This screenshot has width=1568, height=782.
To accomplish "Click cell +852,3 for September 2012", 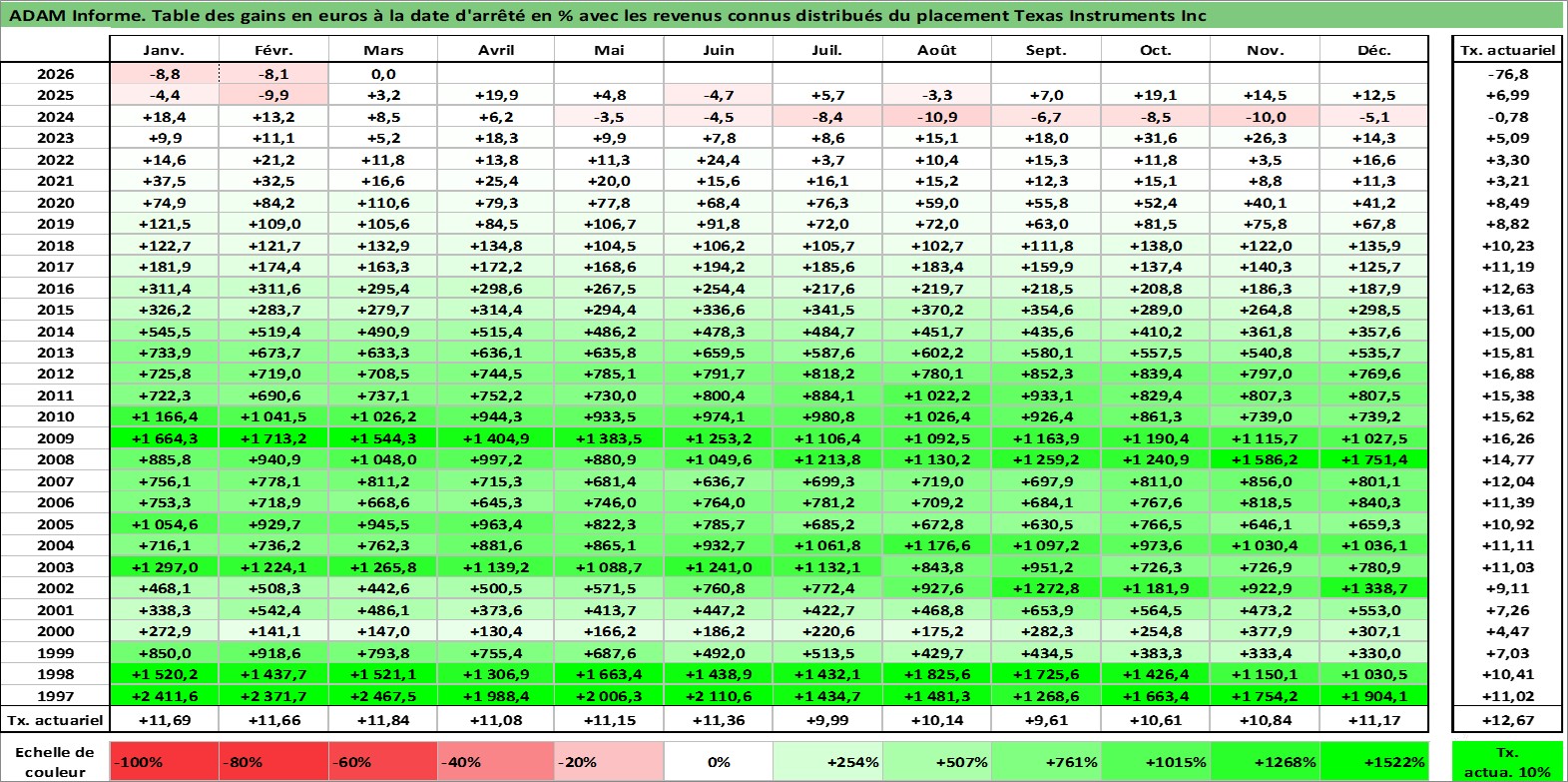I will click(x=1046, y=374).
